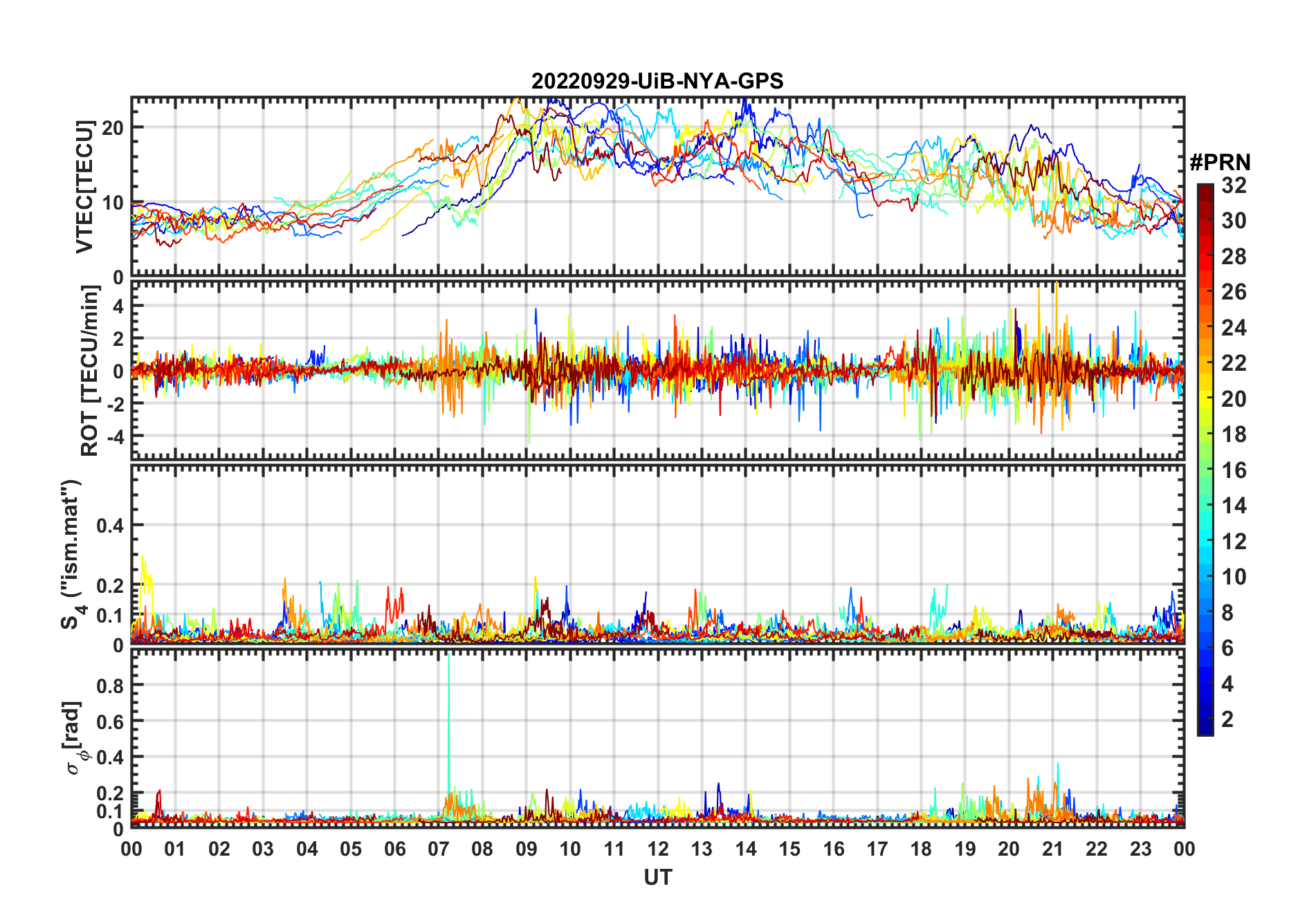Click the VTEC[TECU] y-axis label
Image resolution: width=1316 pixels, height=920 pixels.
pyautogui.click(x=84, y=187)
